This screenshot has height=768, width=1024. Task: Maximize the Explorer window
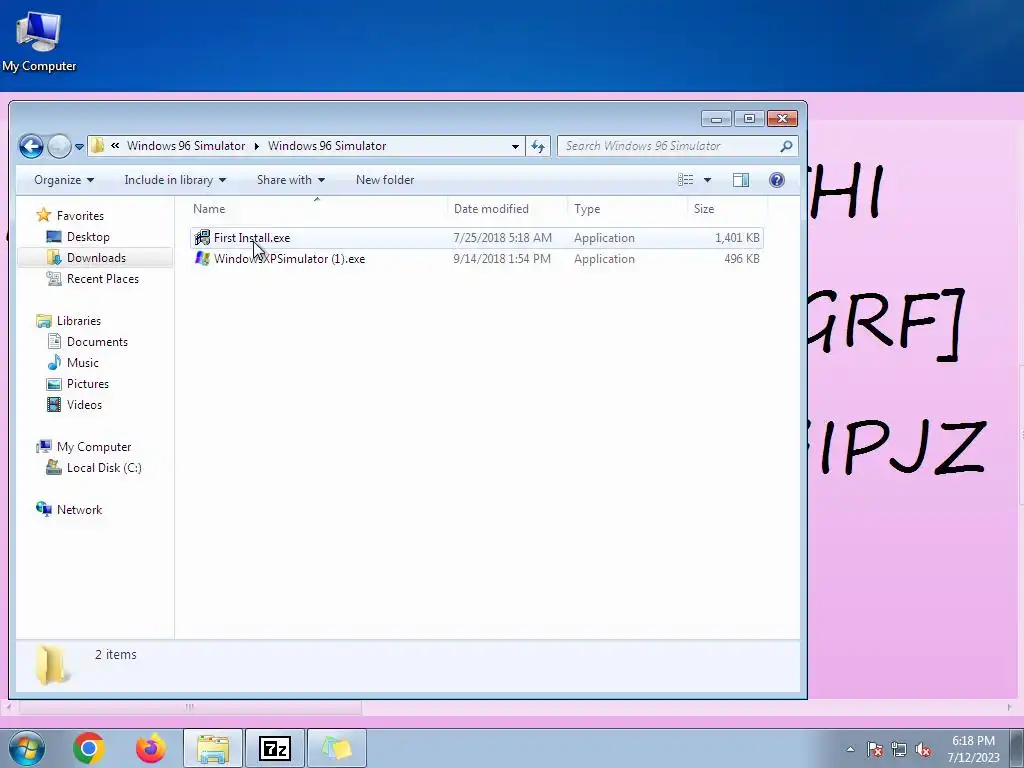749,119
